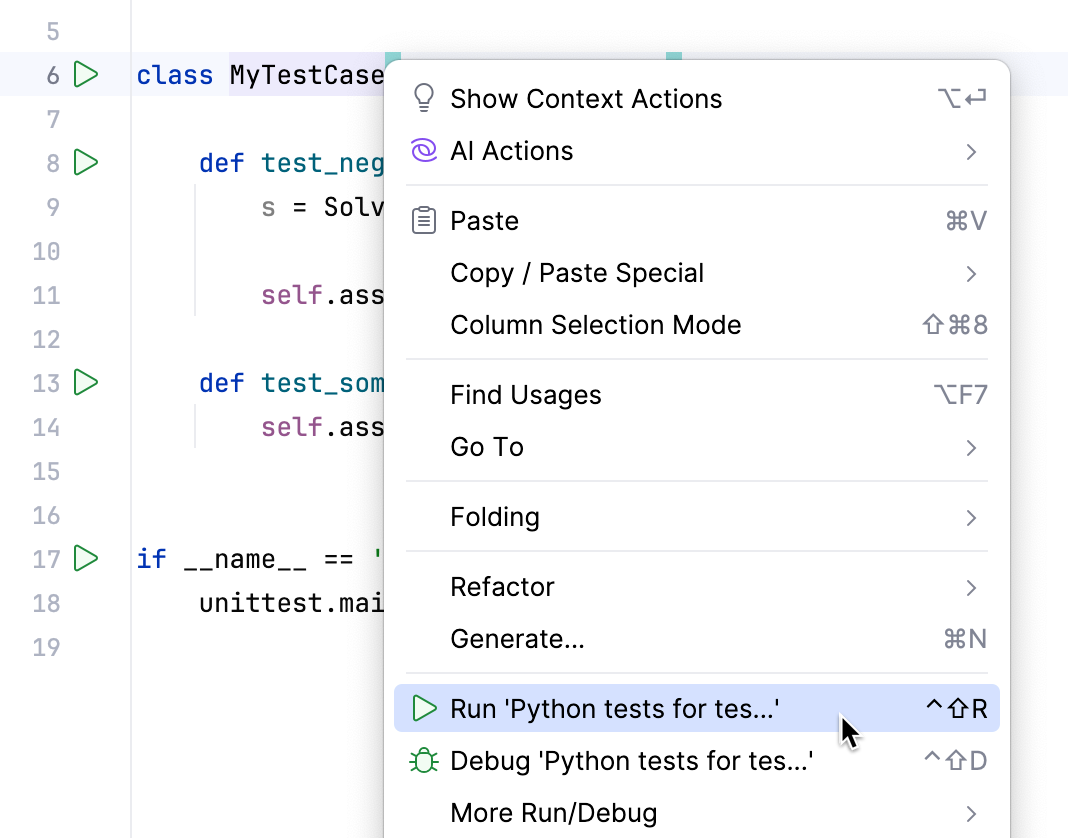The width and height of the screenshot is (1068, 838).
Task: Click the clipboard icon next to Paste
Action: tap(424, 220)
